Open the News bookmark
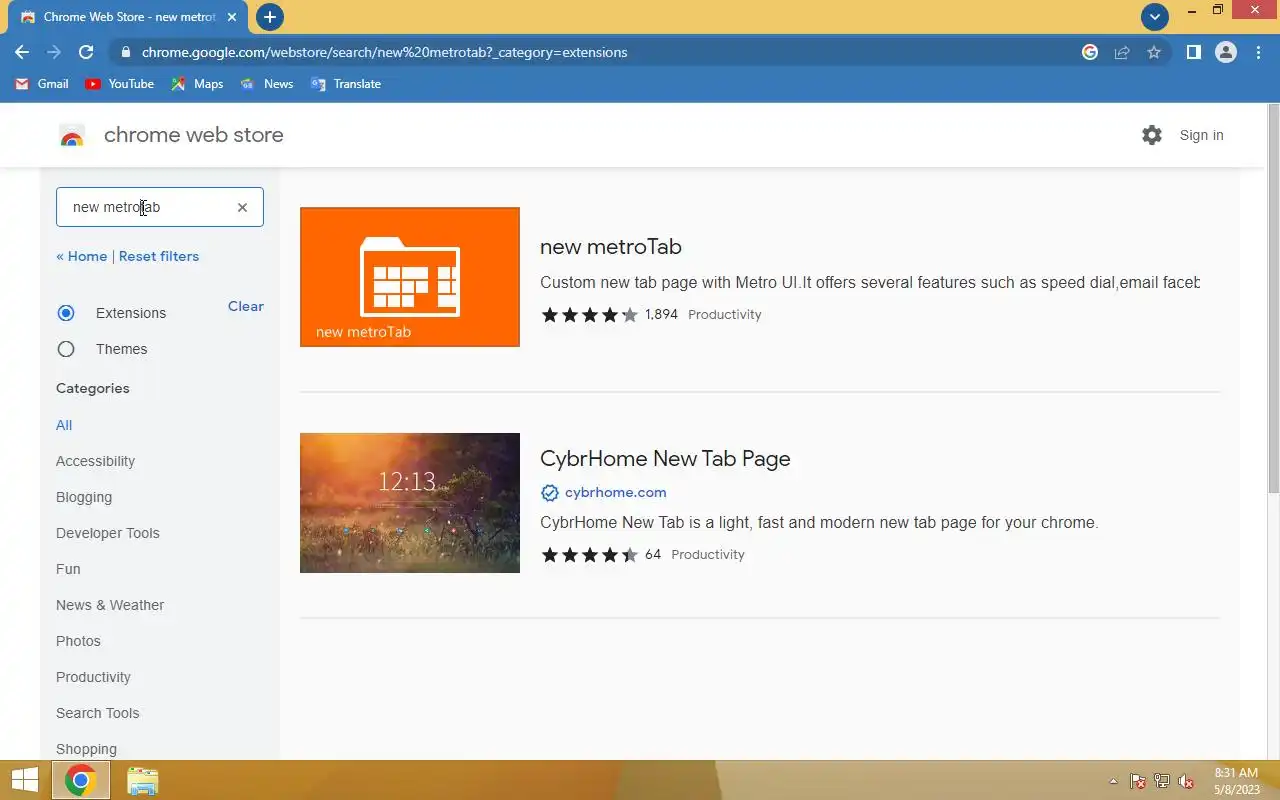Screen dimensions: 1280x800 266,84
